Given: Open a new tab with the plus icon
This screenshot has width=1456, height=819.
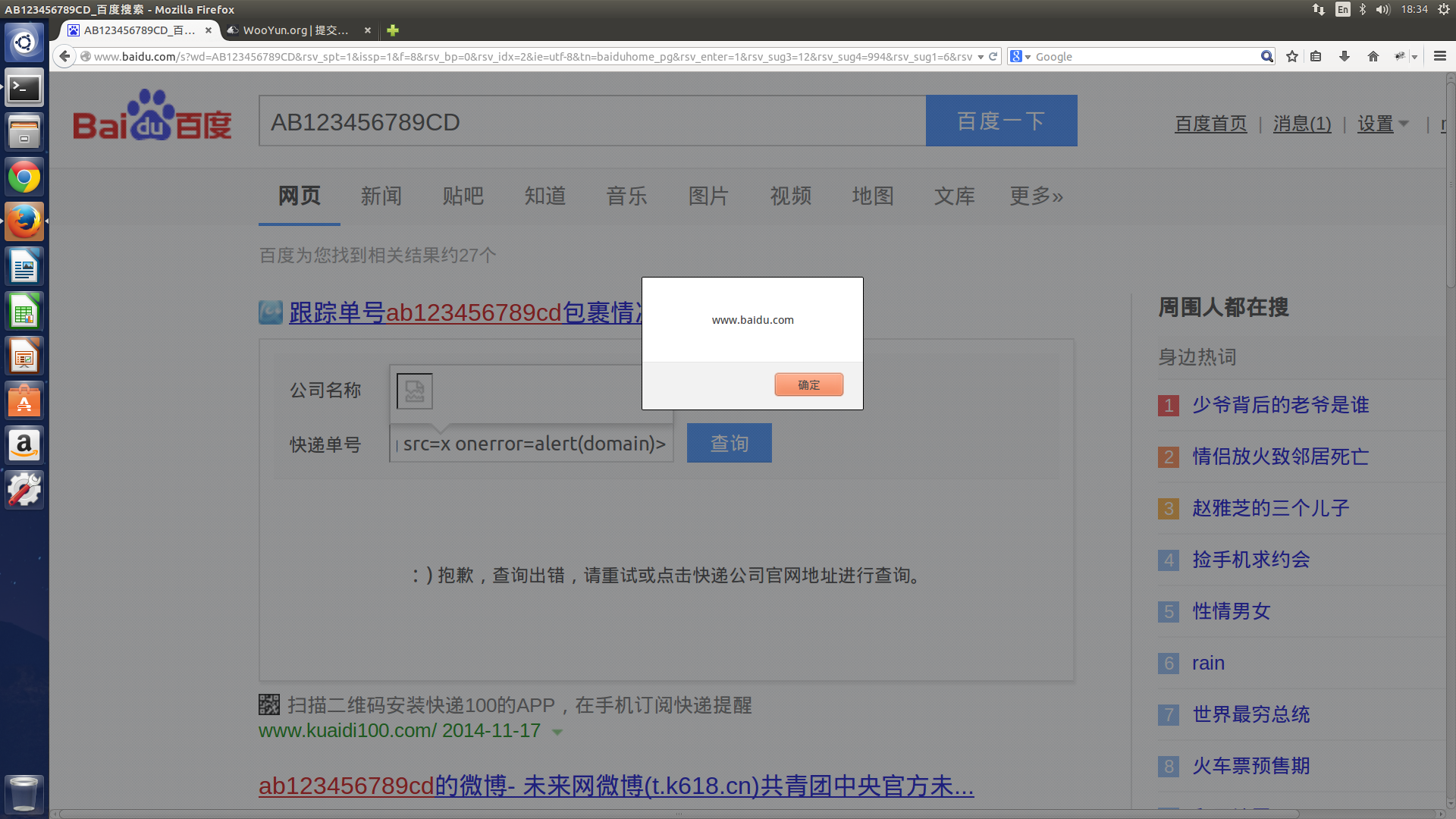Looking at the screenshot, I should (x=392, y=30).
